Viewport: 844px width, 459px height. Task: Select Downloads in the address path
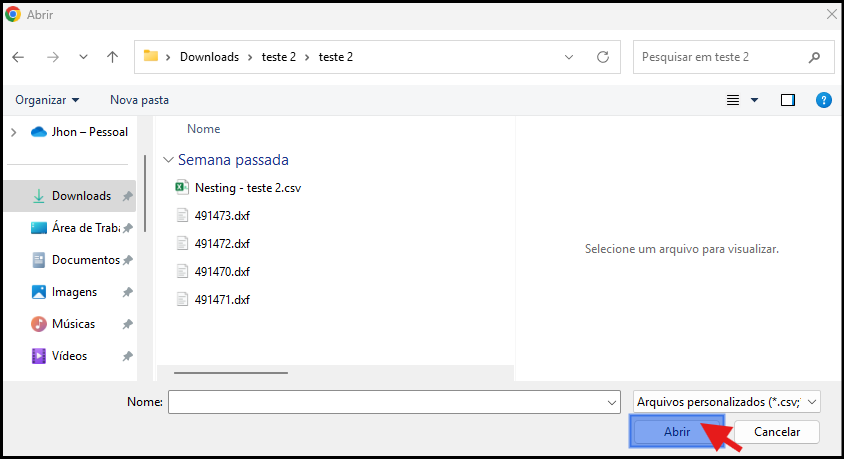(209, 57)
